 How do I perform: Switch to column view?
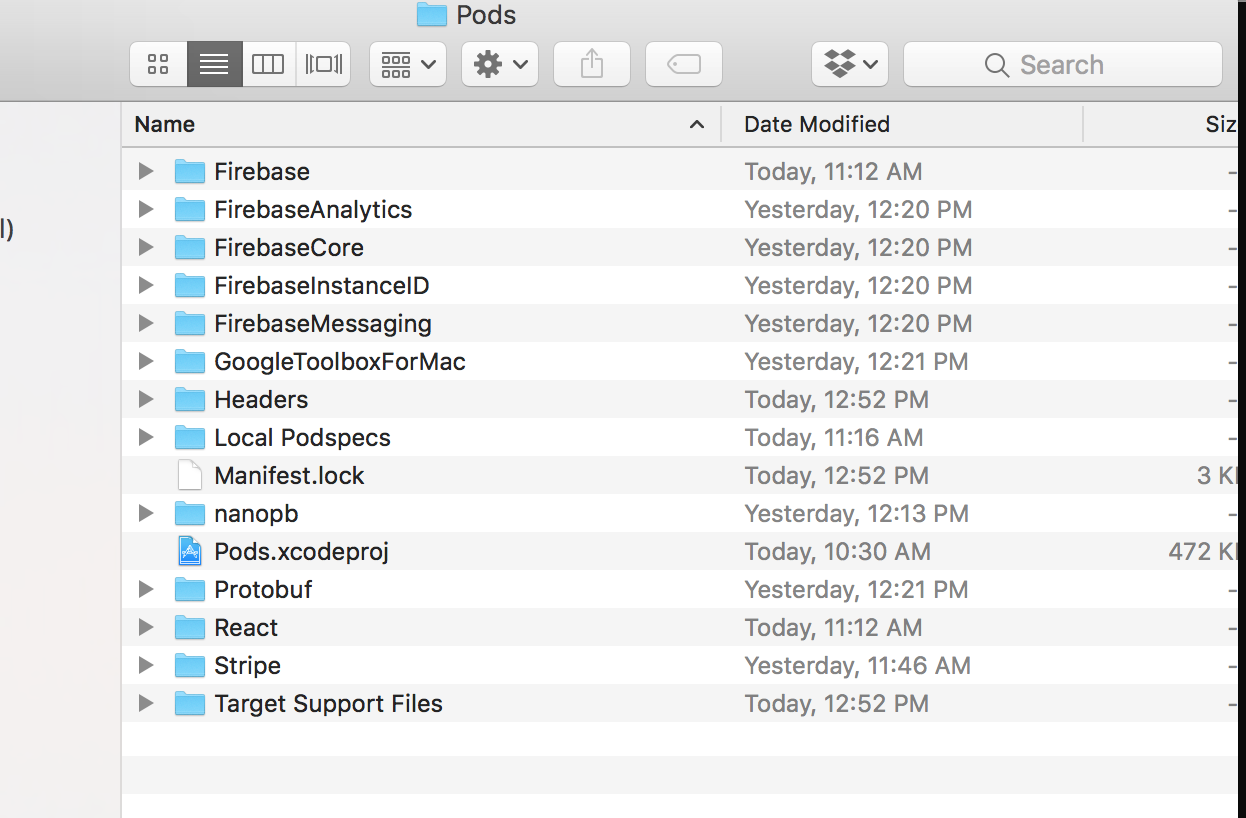pos(268,65)
